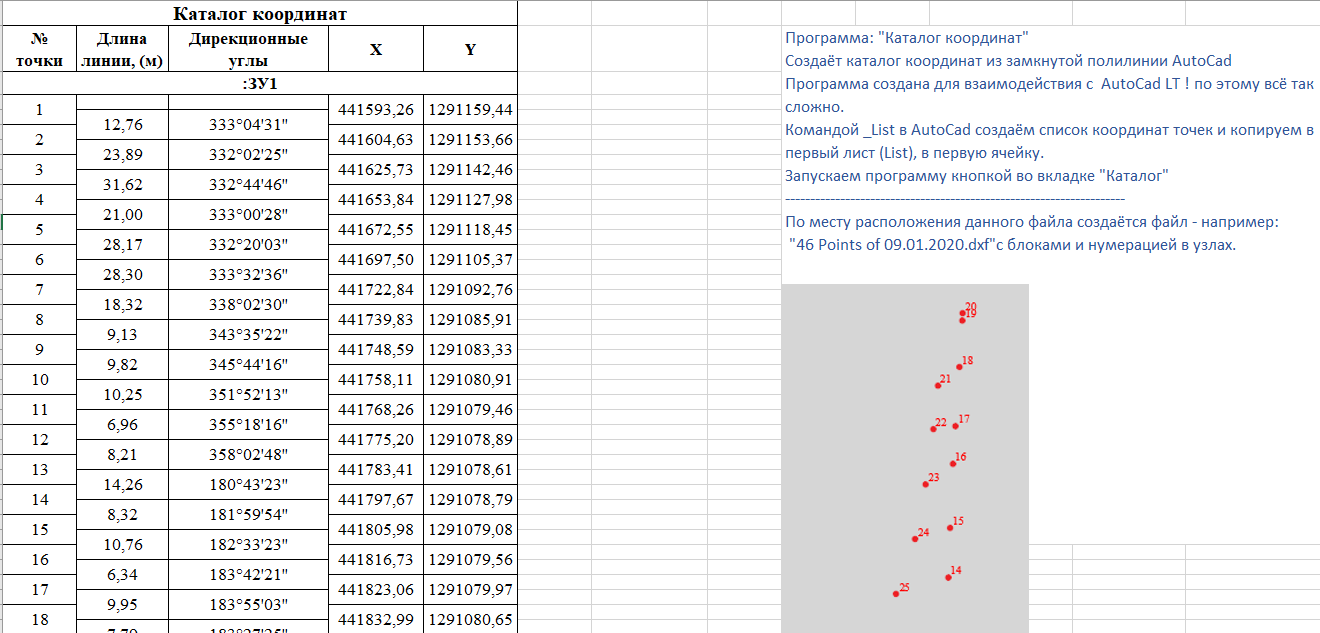Viewport: 1320px width, 633px height.
Task: Click the line length cell 31,62
Action: 122,185
